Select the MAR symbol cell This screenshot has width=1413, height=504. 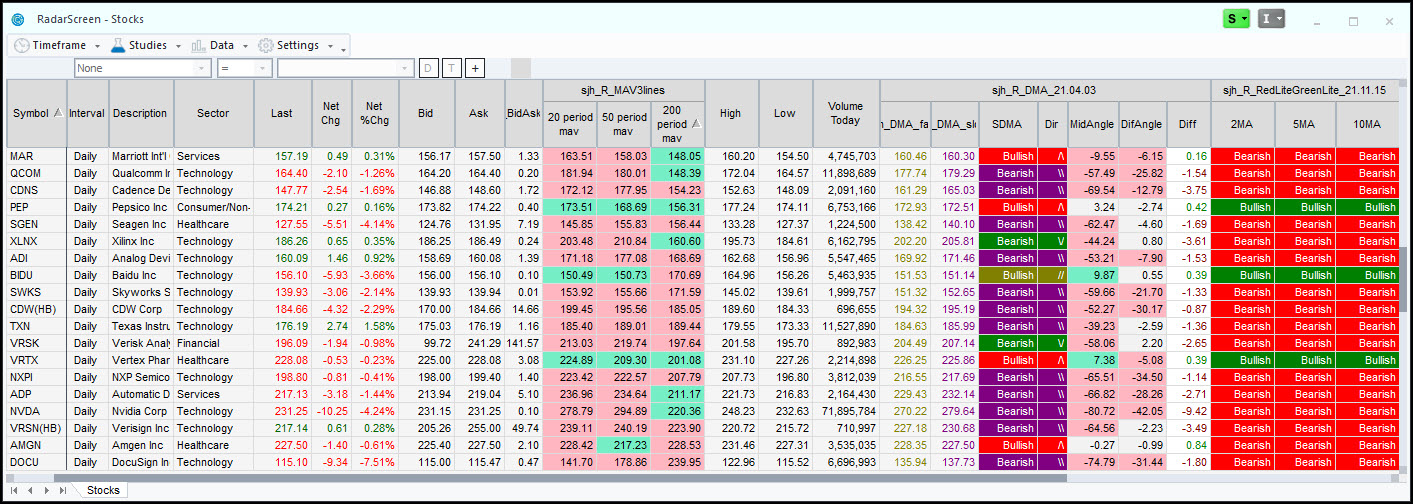tap(36, 156)
